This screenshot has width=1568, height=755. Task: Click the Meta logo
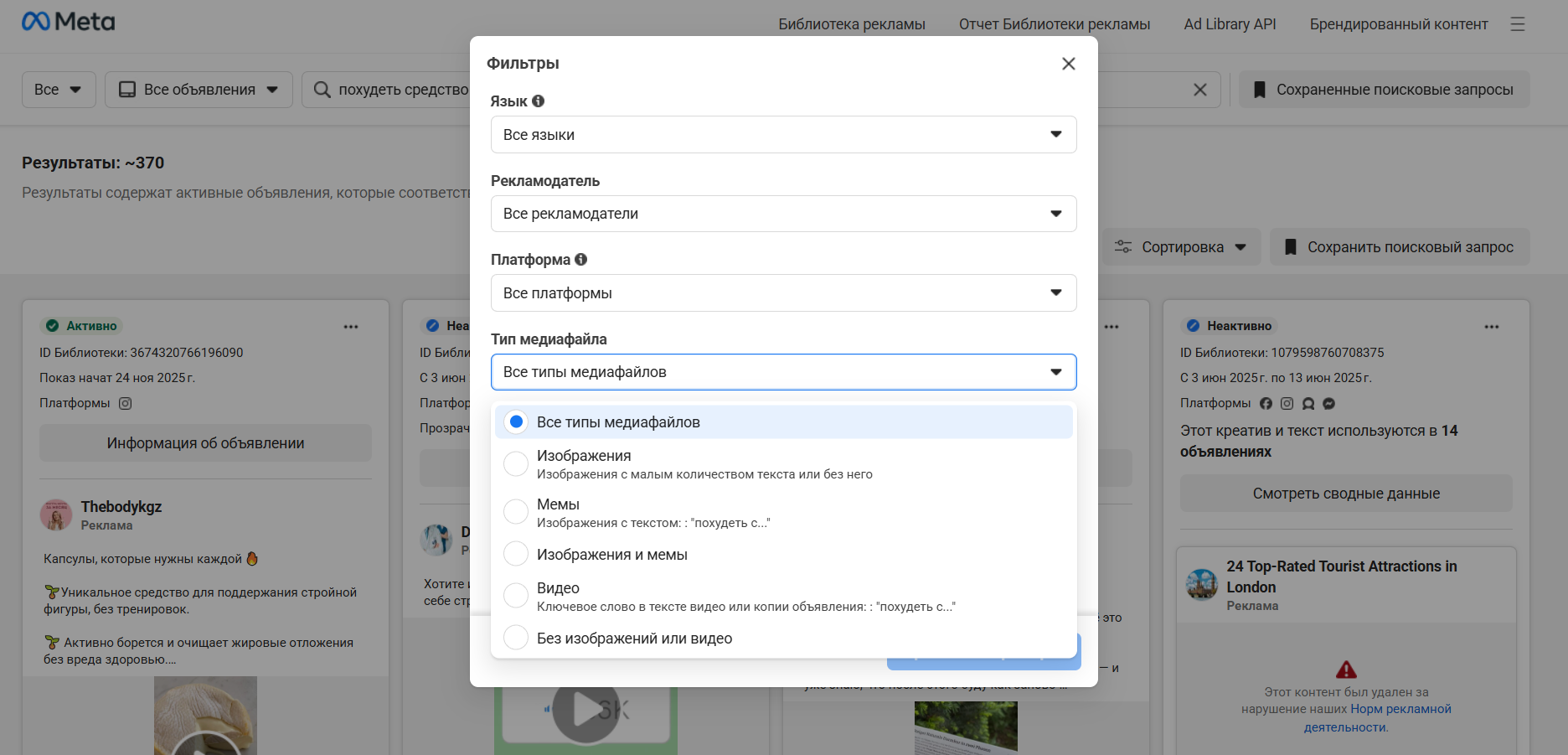(69, 22)
